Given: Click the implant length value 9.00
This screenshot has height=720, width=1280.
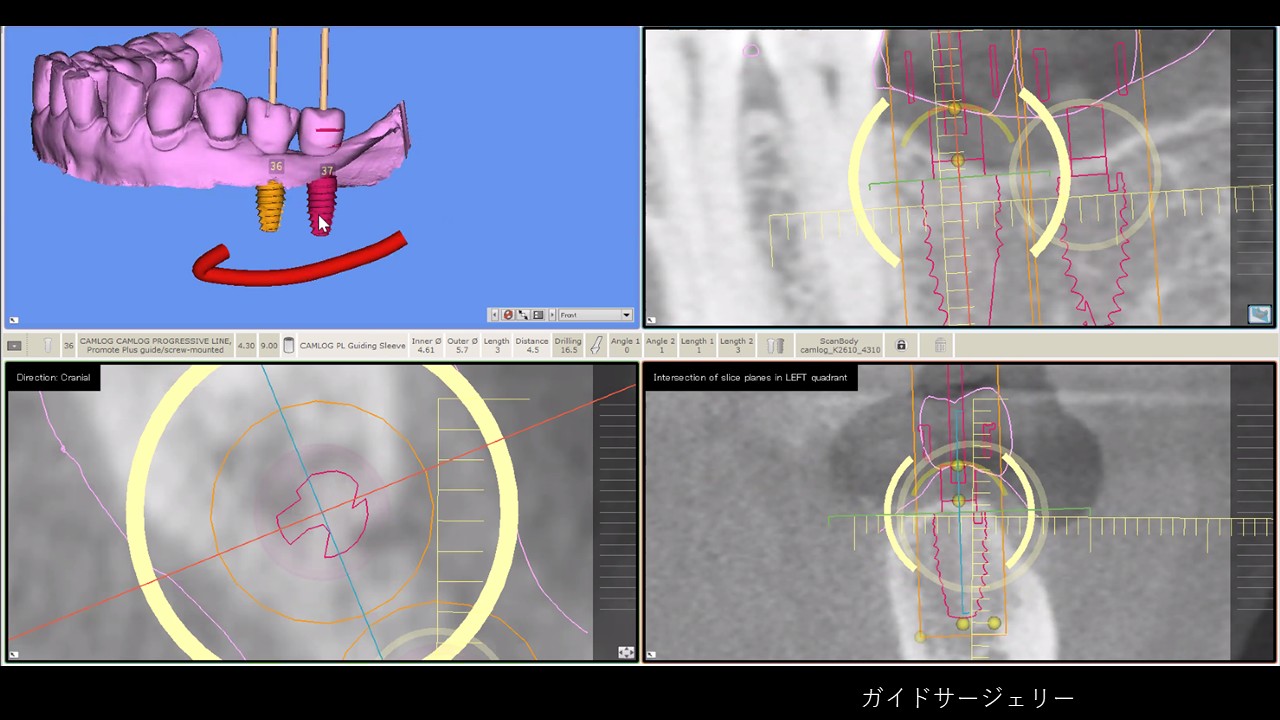Looking at the screenshot, I should (x=269, y=346).
